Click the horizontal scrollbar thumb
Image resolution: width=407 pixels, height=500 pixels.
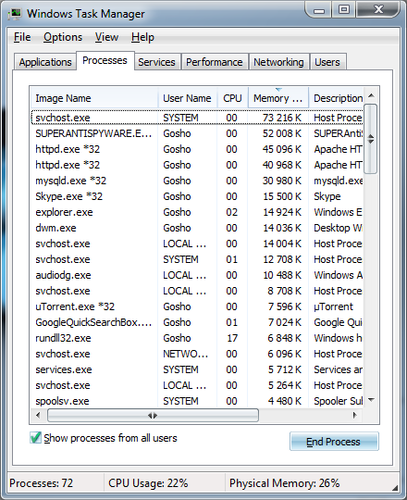coord(153,415)
